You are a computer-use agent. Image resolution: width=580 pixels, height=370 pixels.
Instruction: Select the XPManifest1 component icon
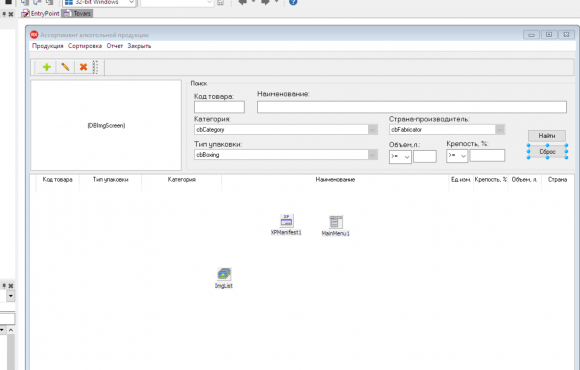click(x=286, y=221)
